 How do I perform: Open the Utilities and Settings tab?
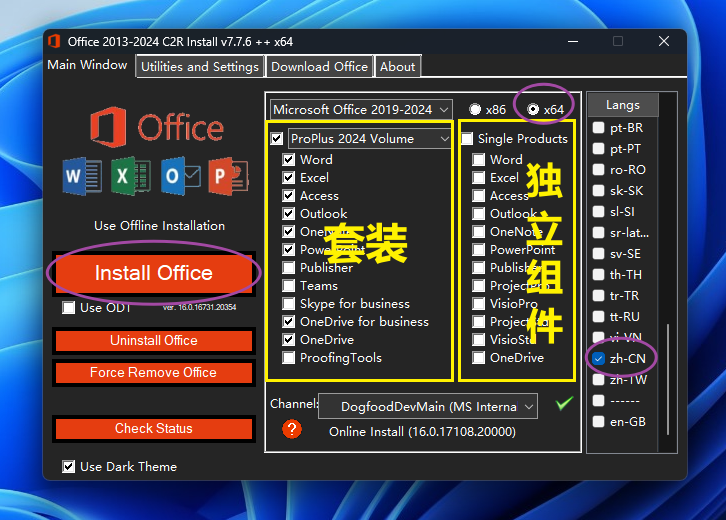(200, 67)
